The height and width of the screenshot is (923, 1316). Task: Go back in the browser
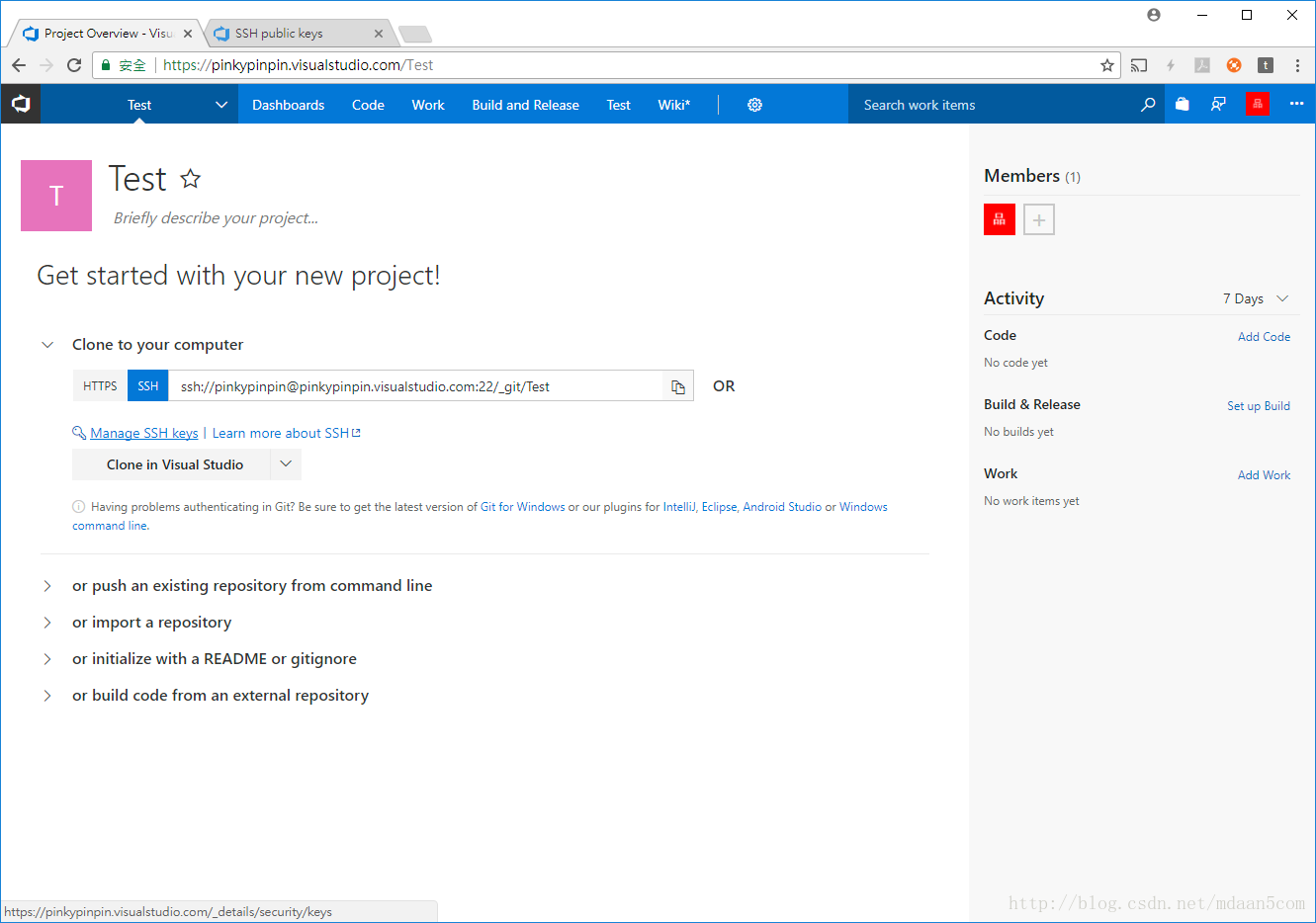[x=19, y=65]
